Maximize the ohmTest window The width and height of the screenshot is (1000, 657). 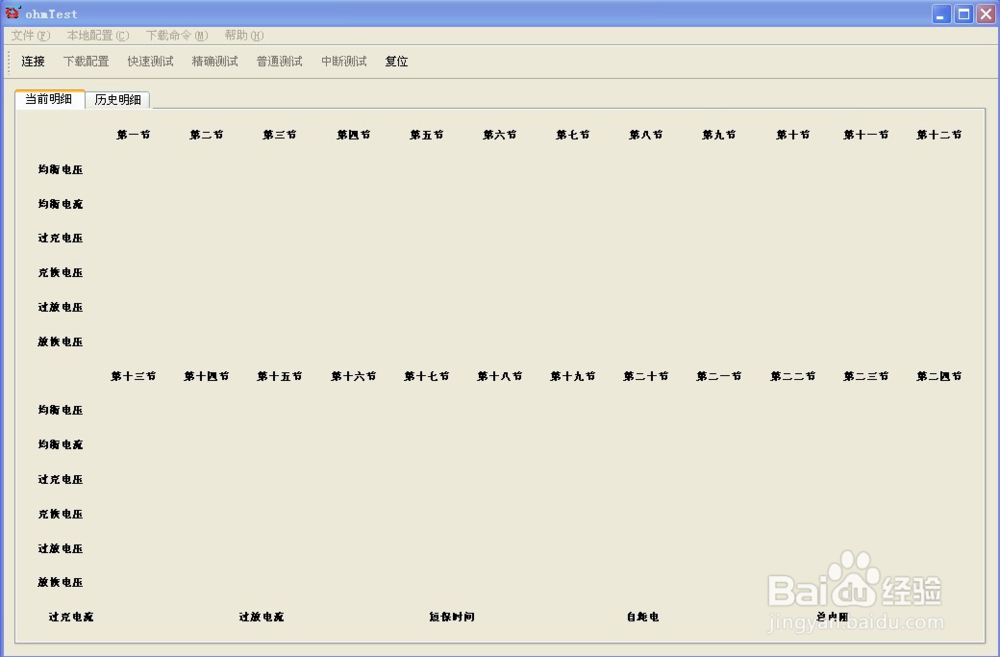964,14
